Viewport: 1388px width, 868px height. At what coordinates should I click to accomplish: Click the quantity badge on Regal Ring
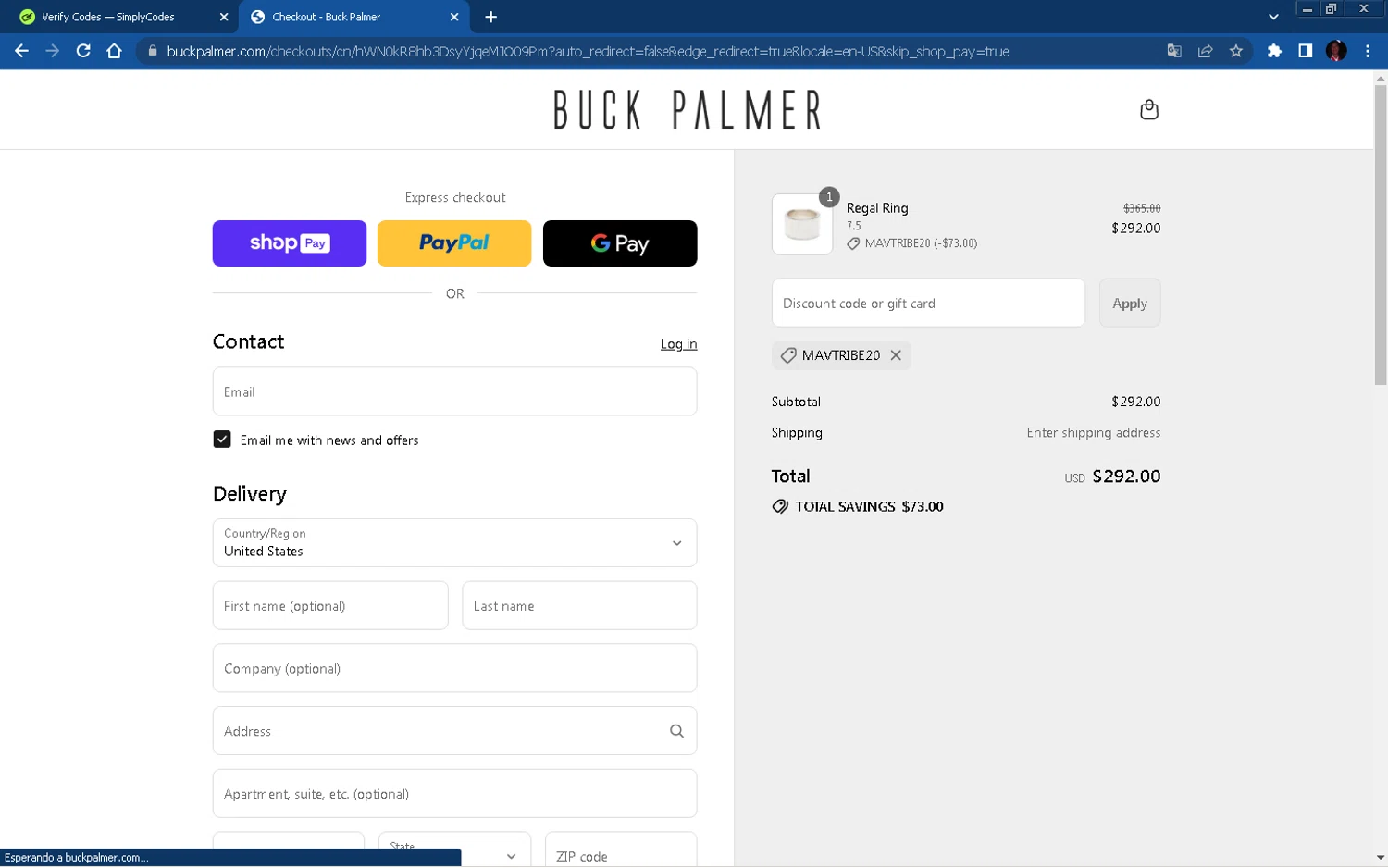coord(829,197)
